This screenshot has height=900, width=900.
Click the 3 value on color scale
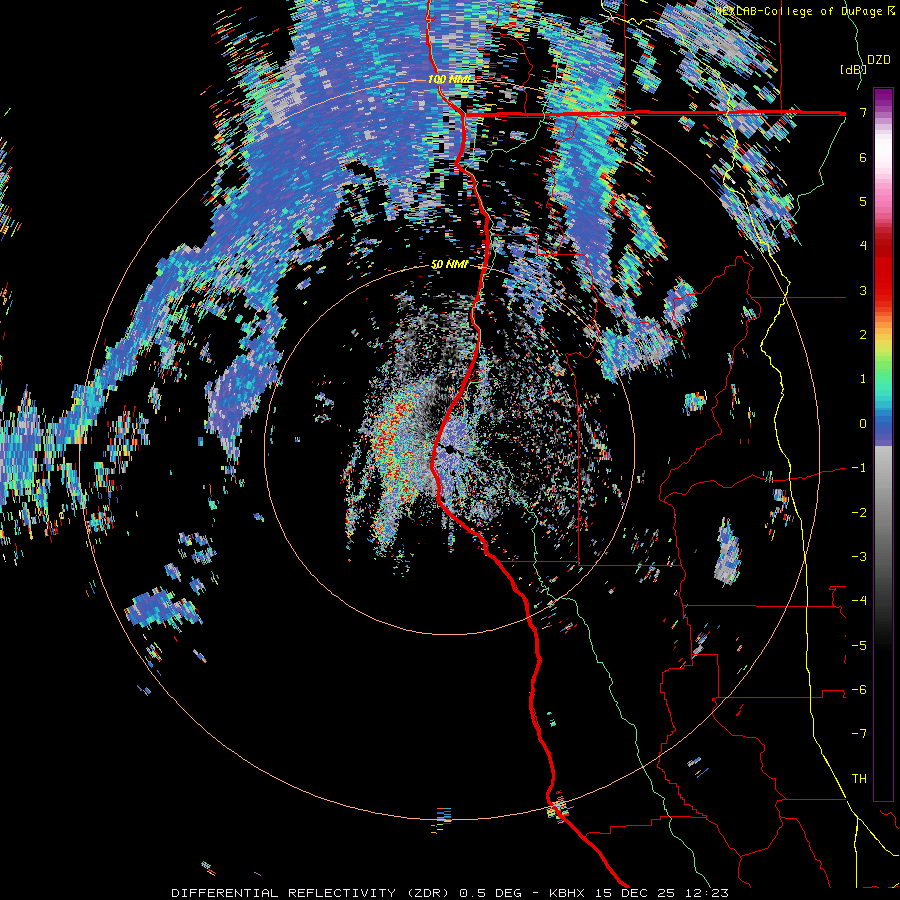863,290
